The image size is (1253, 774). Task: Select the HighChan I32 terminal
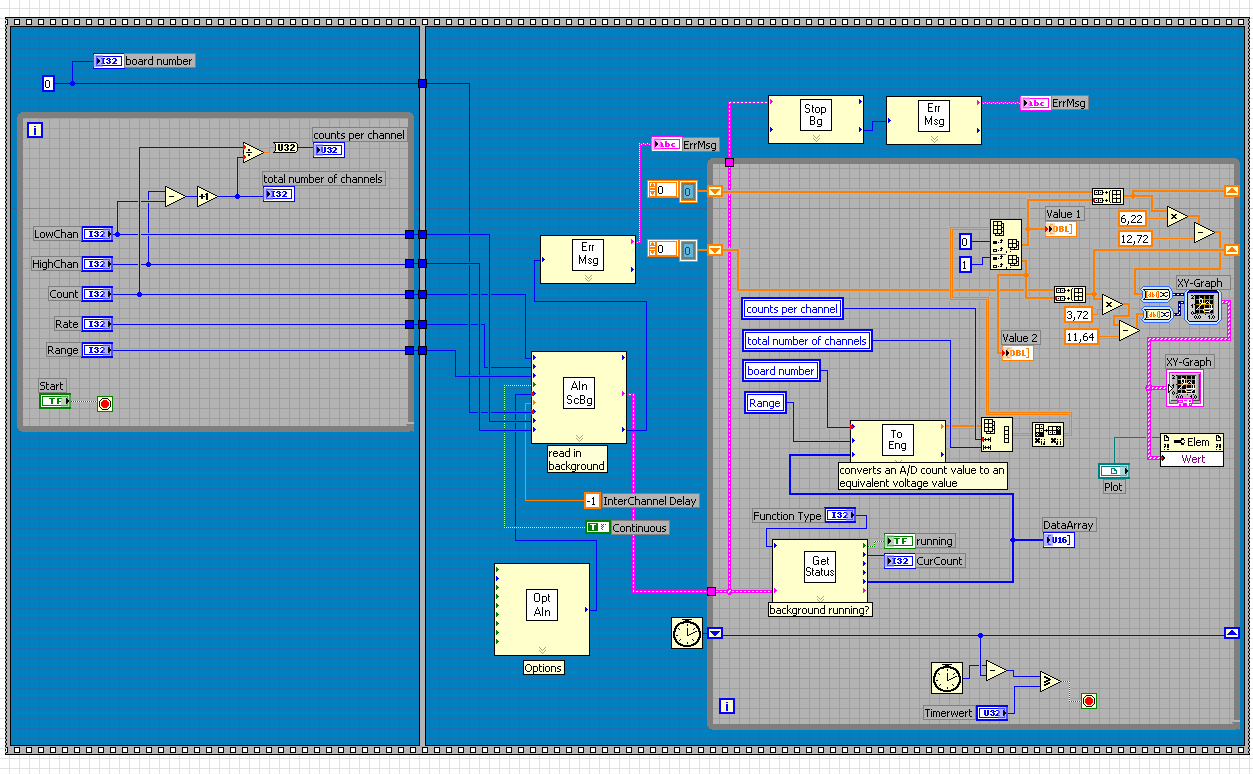click(x=97, y=264)
